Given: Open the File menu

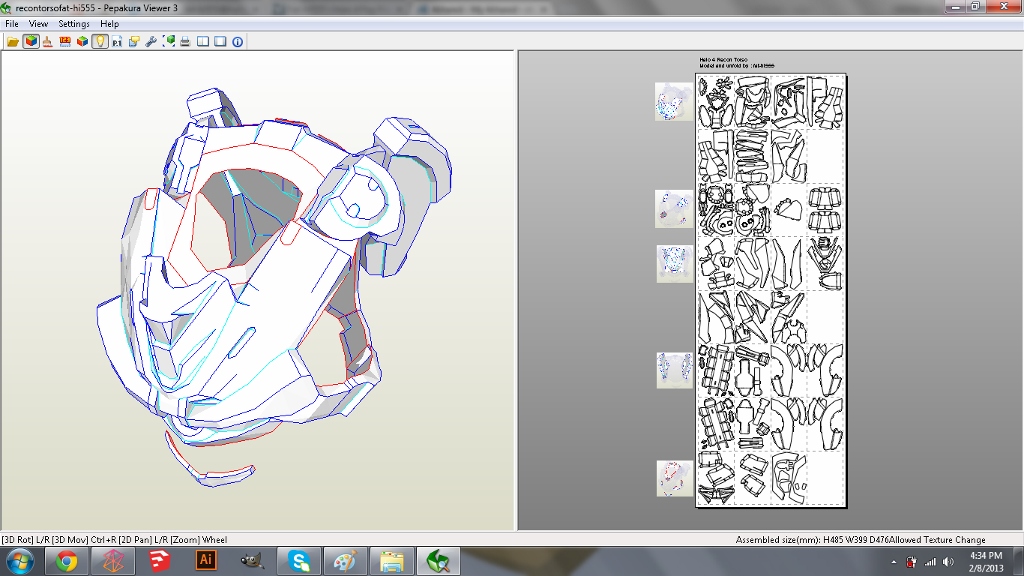Looking at the screenshot, I should click(12, 24).
